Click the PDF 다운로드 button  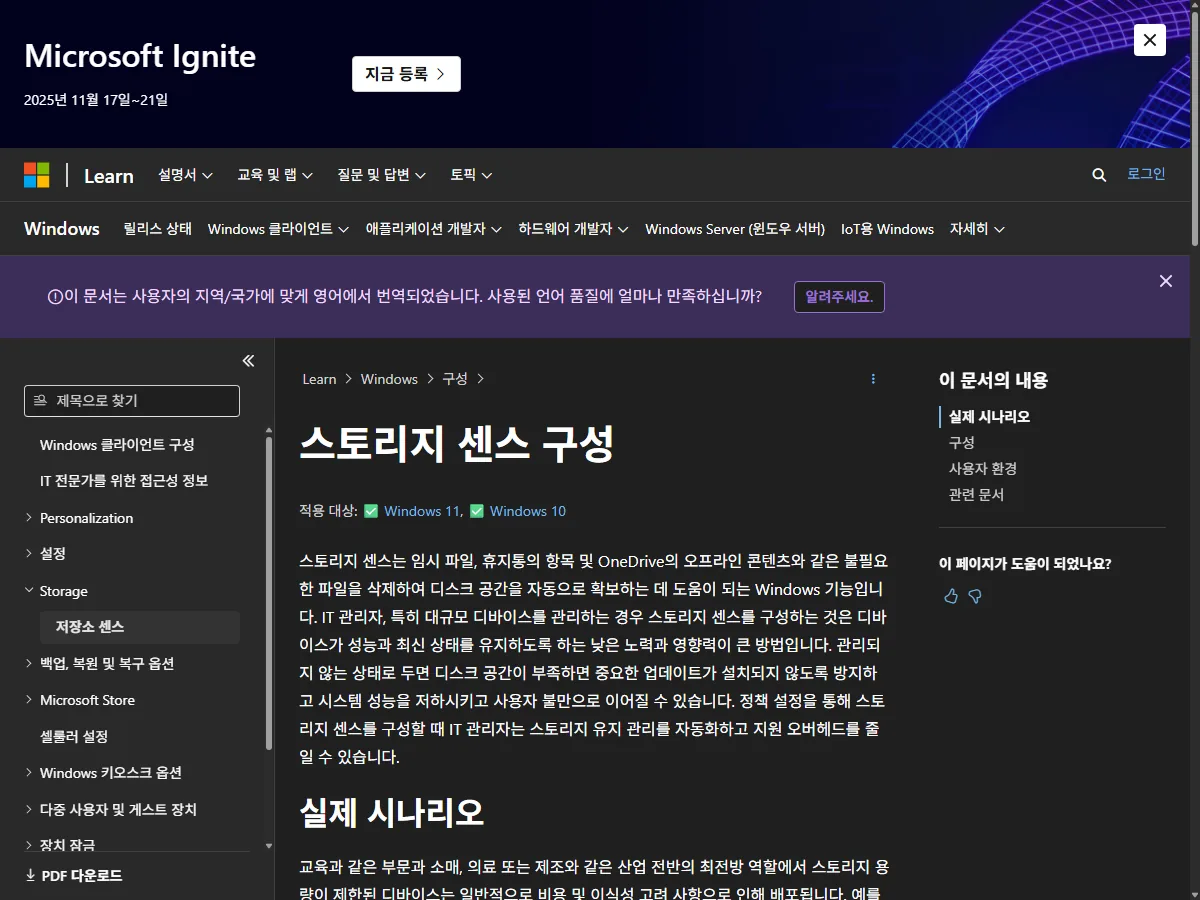[73, 876]
